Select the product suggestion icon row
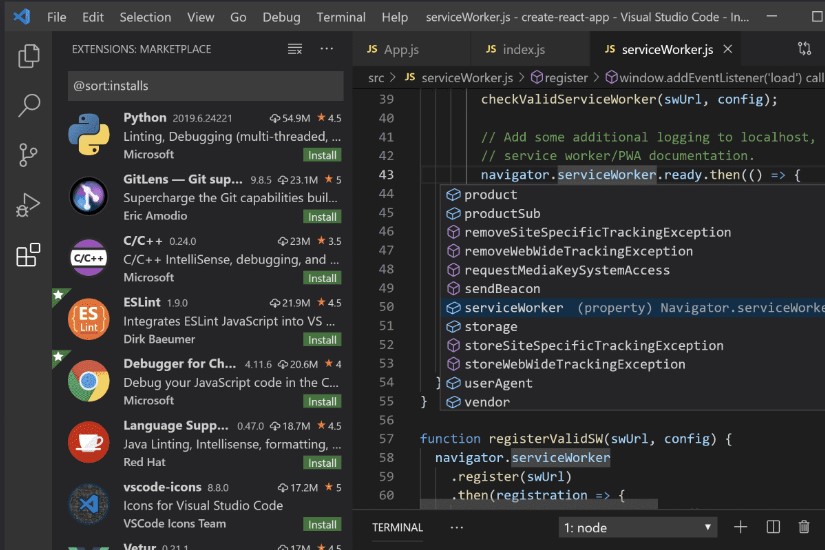Screen dimensions: 825x550 click(x=631, y=195)
